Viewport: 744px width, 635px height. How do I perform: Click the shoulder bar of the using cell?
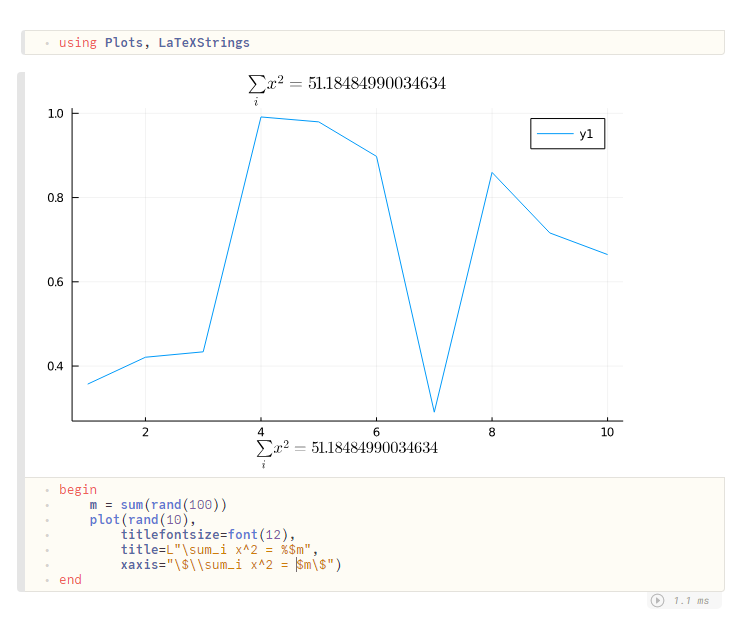point(23,43)
